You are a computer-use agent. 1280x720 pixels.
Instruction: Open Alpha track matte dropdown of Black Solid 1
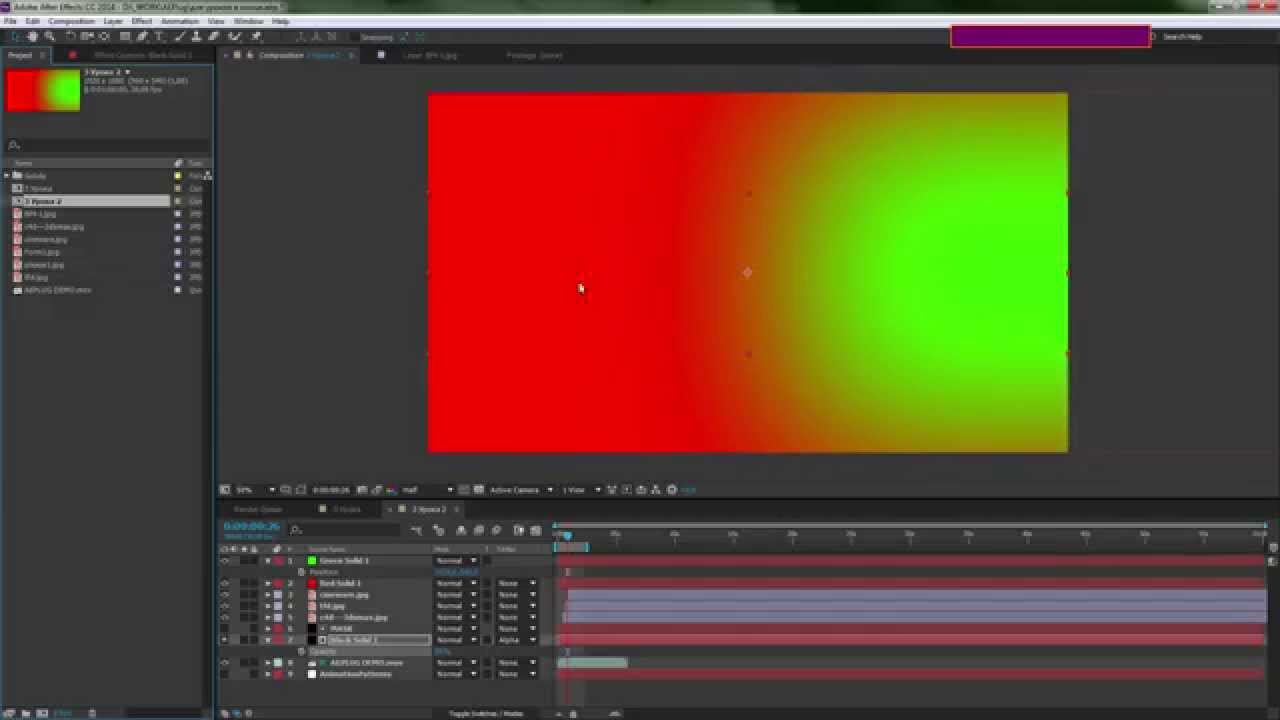517,640
